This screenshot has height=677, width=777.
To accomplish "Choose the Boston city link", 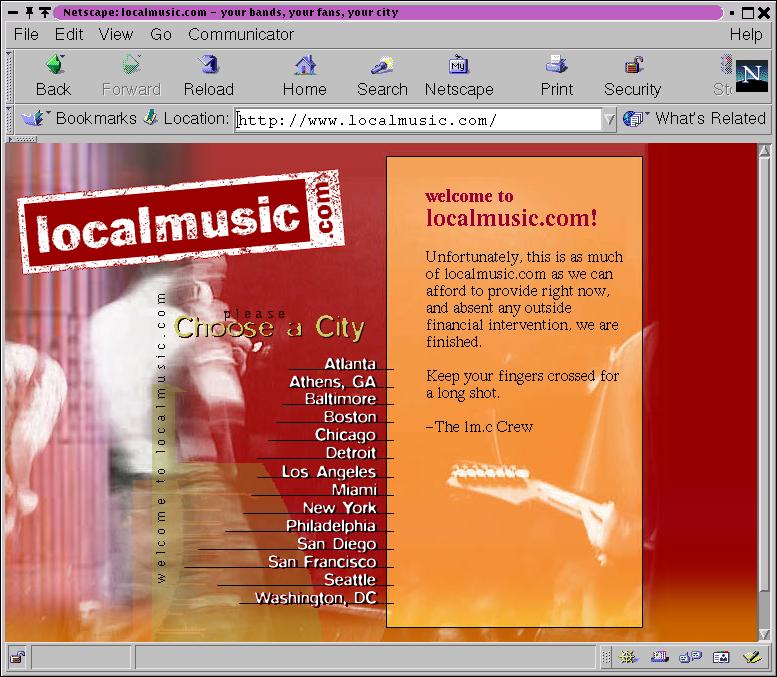I will coord(350,416).
